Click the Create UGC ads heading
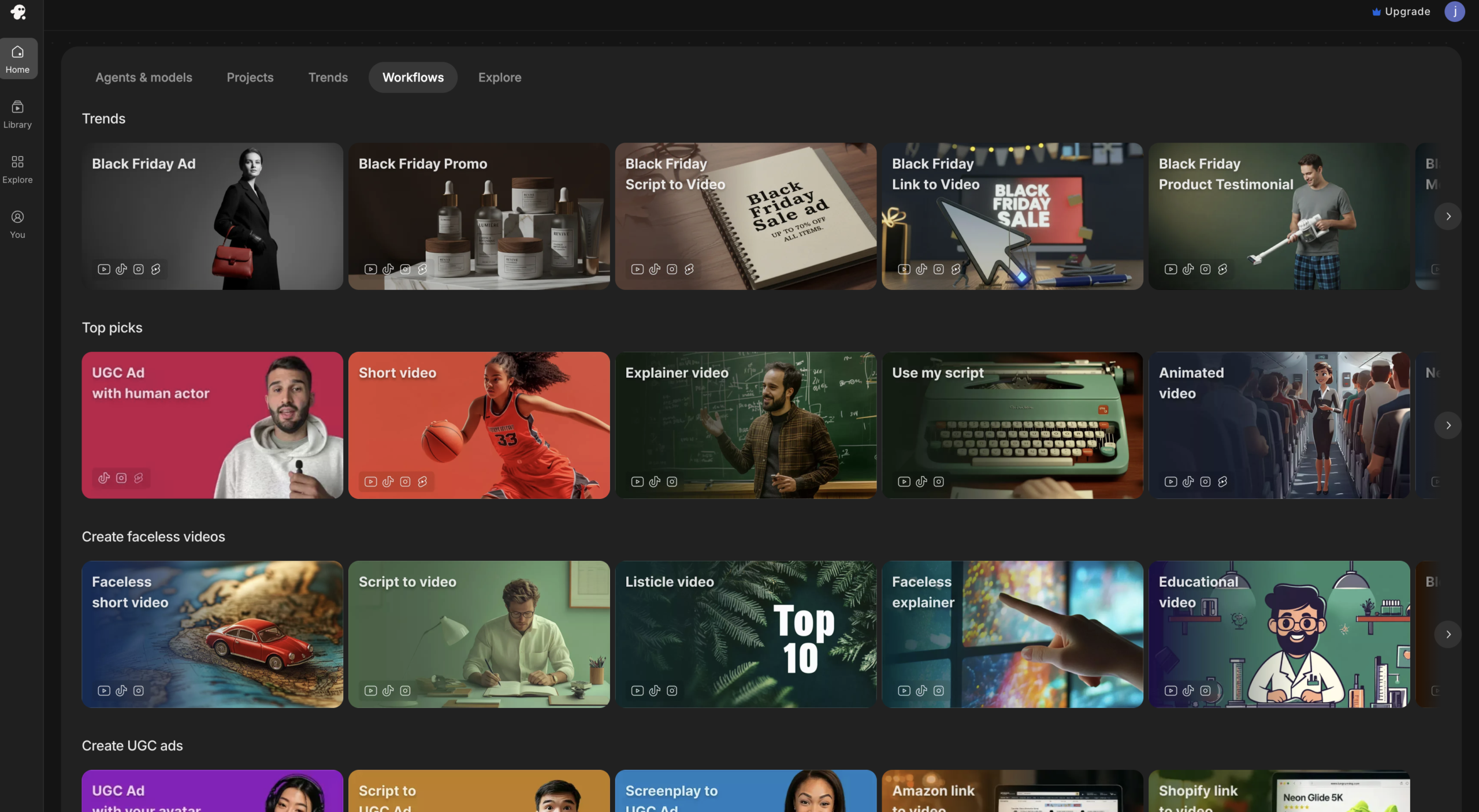 132,746
